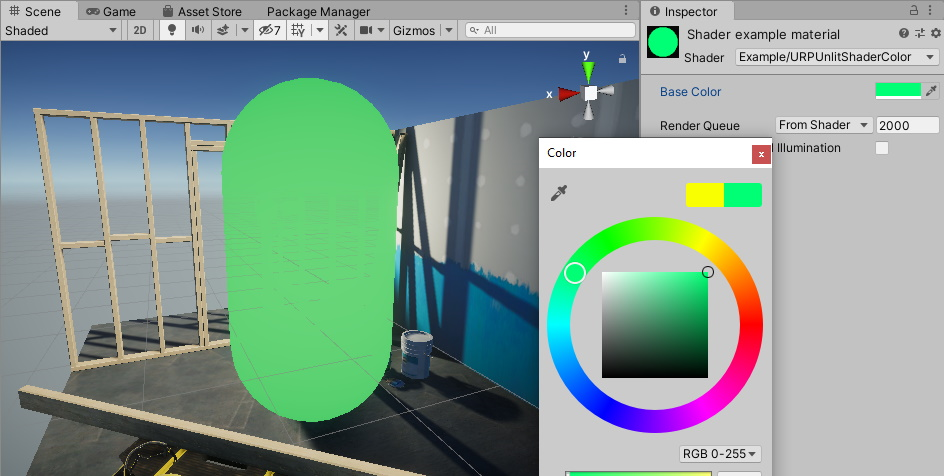Click the eyedropper beside the Base Color field
Screen dimensions: 944x476
point(931,91)
